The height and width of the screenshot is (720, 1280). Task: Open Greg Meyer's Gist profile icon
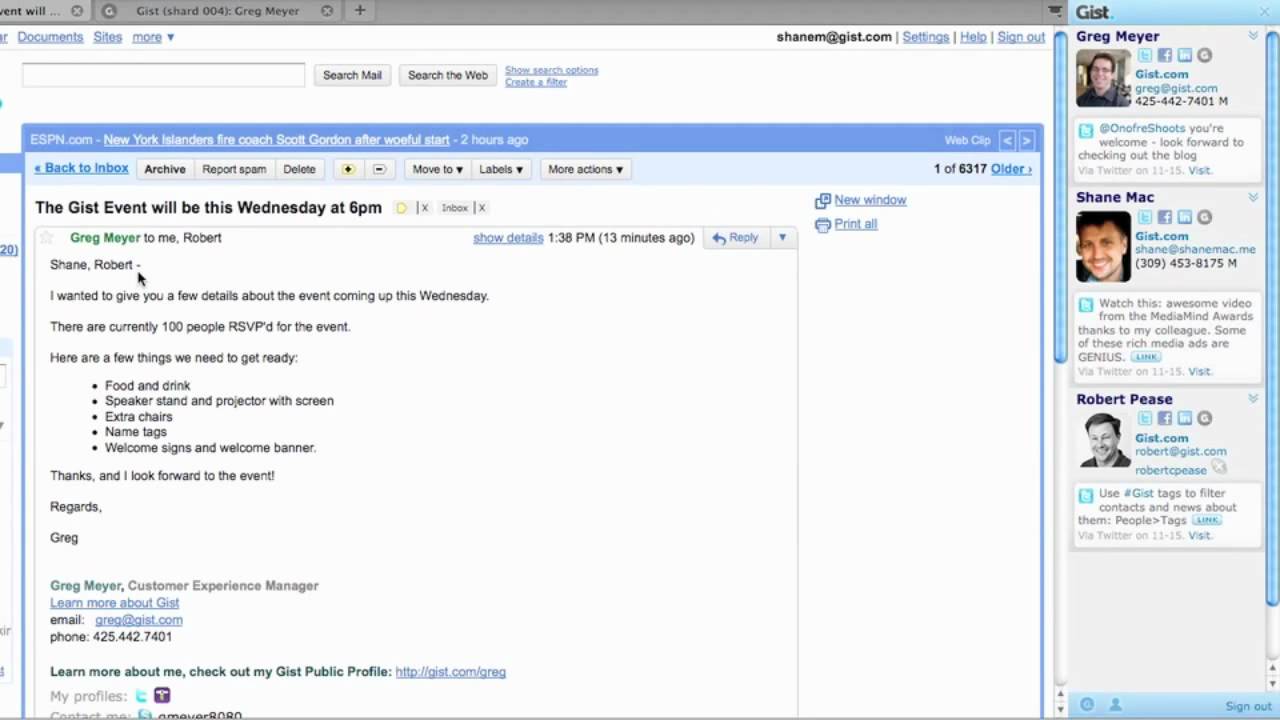click(x=1205, y=56)
